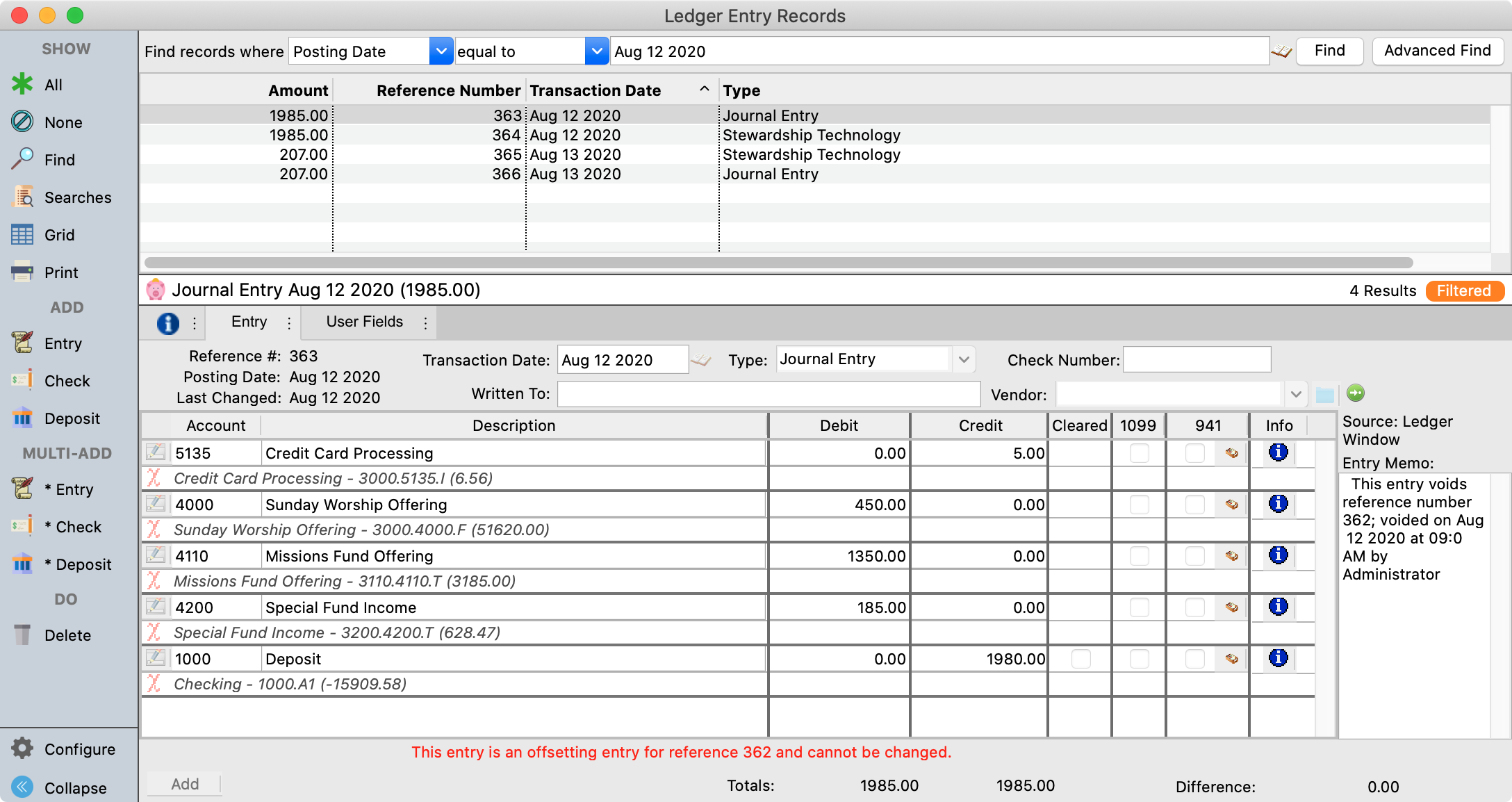The width and height of the screenshot is (1512, 802).
Task: Open the 'equal to' operator dropdown
Action: click(x=596, y=51)
